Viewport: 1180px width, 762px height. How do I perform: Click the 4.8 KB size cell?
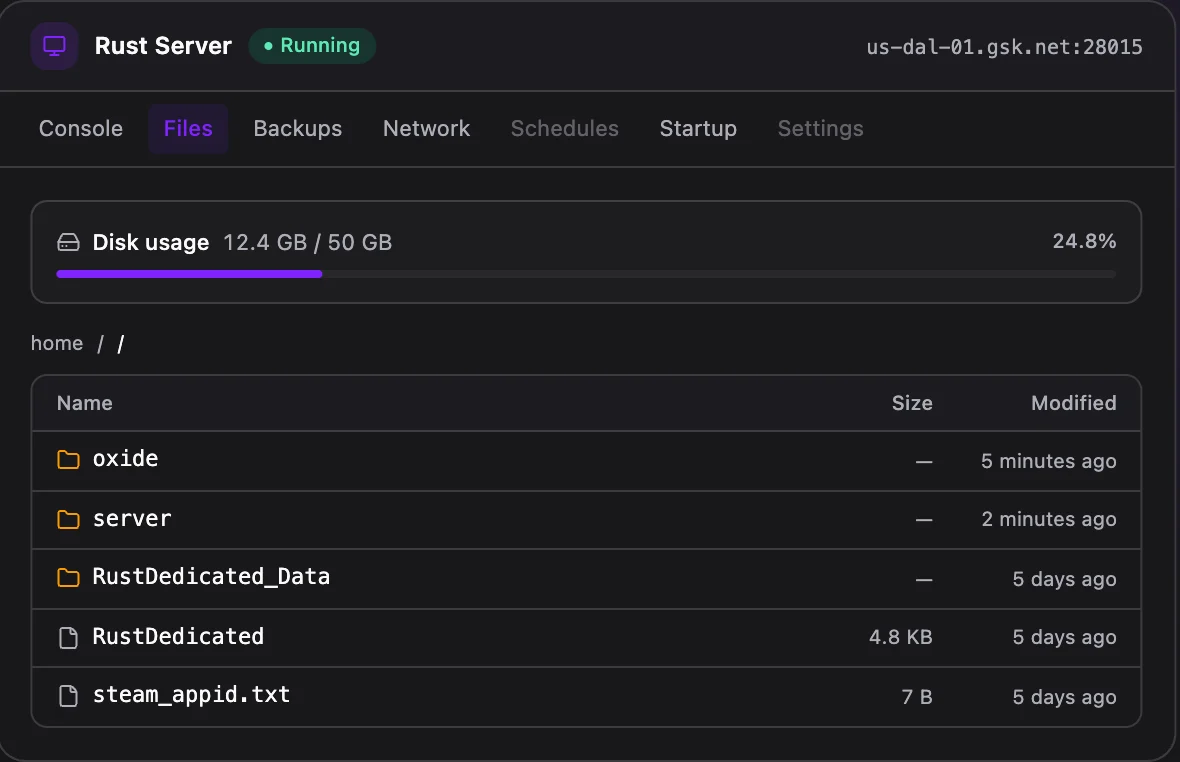(x=901, y=637)
